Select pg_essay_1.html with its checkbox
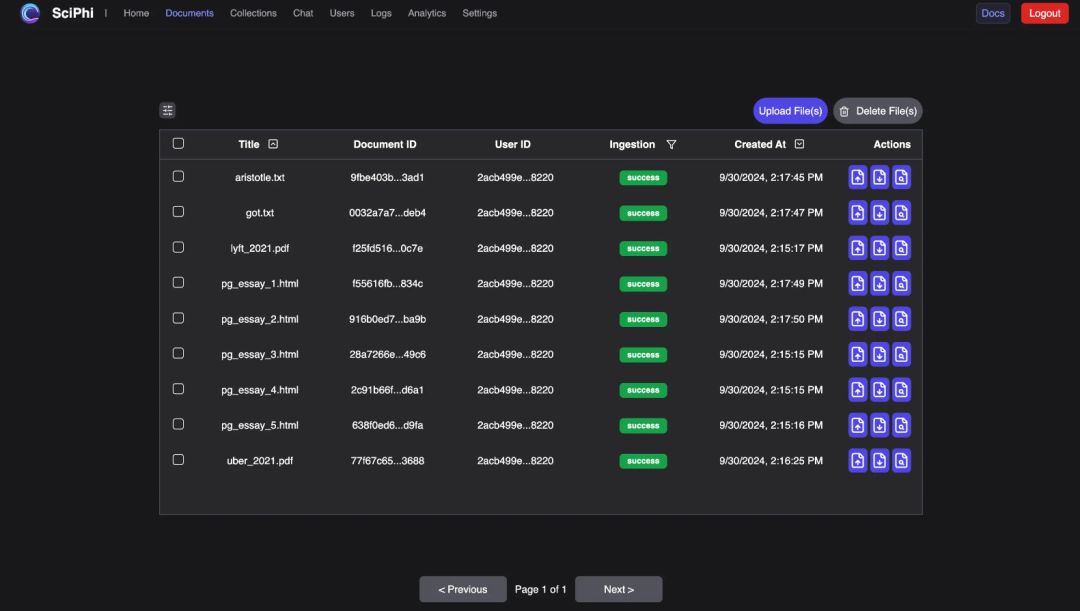 coord(178,282)
